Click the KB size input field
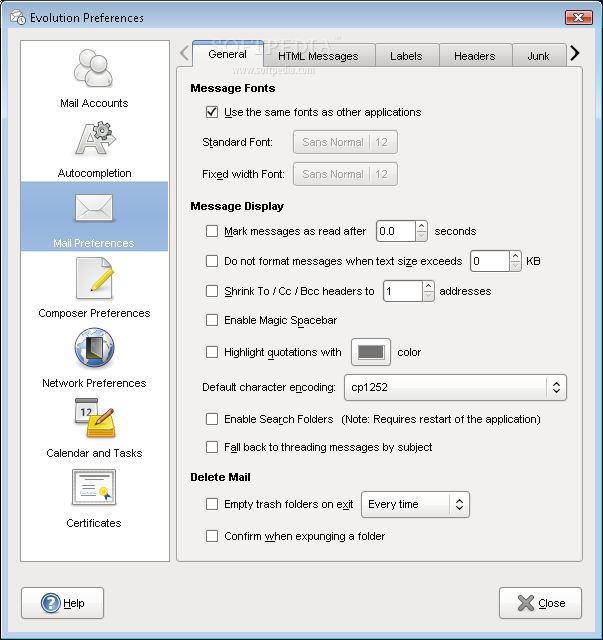The width and height of the screenshot is (603, 640). 490,261
